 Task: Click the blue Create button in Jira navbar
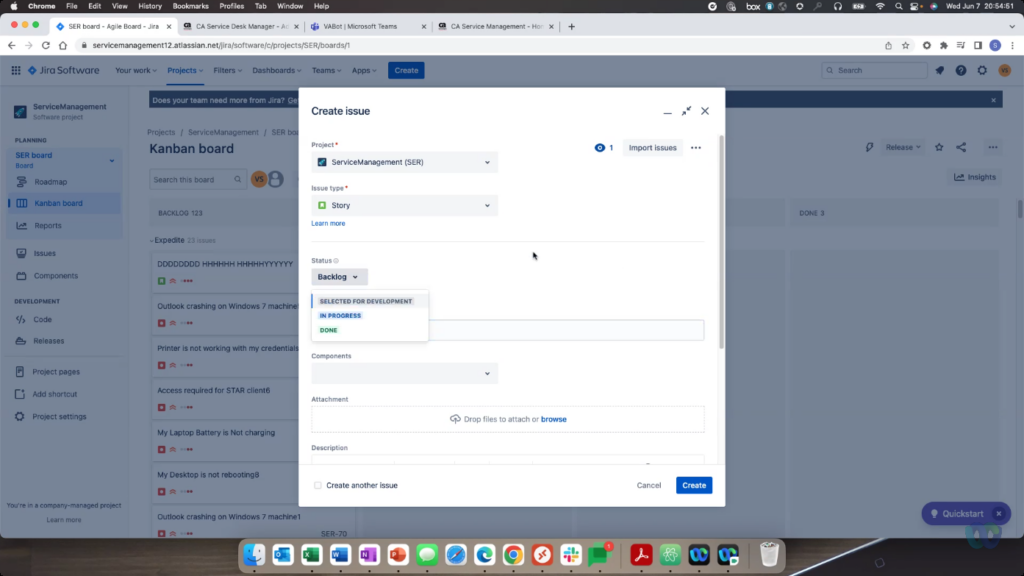coord(406,71)
